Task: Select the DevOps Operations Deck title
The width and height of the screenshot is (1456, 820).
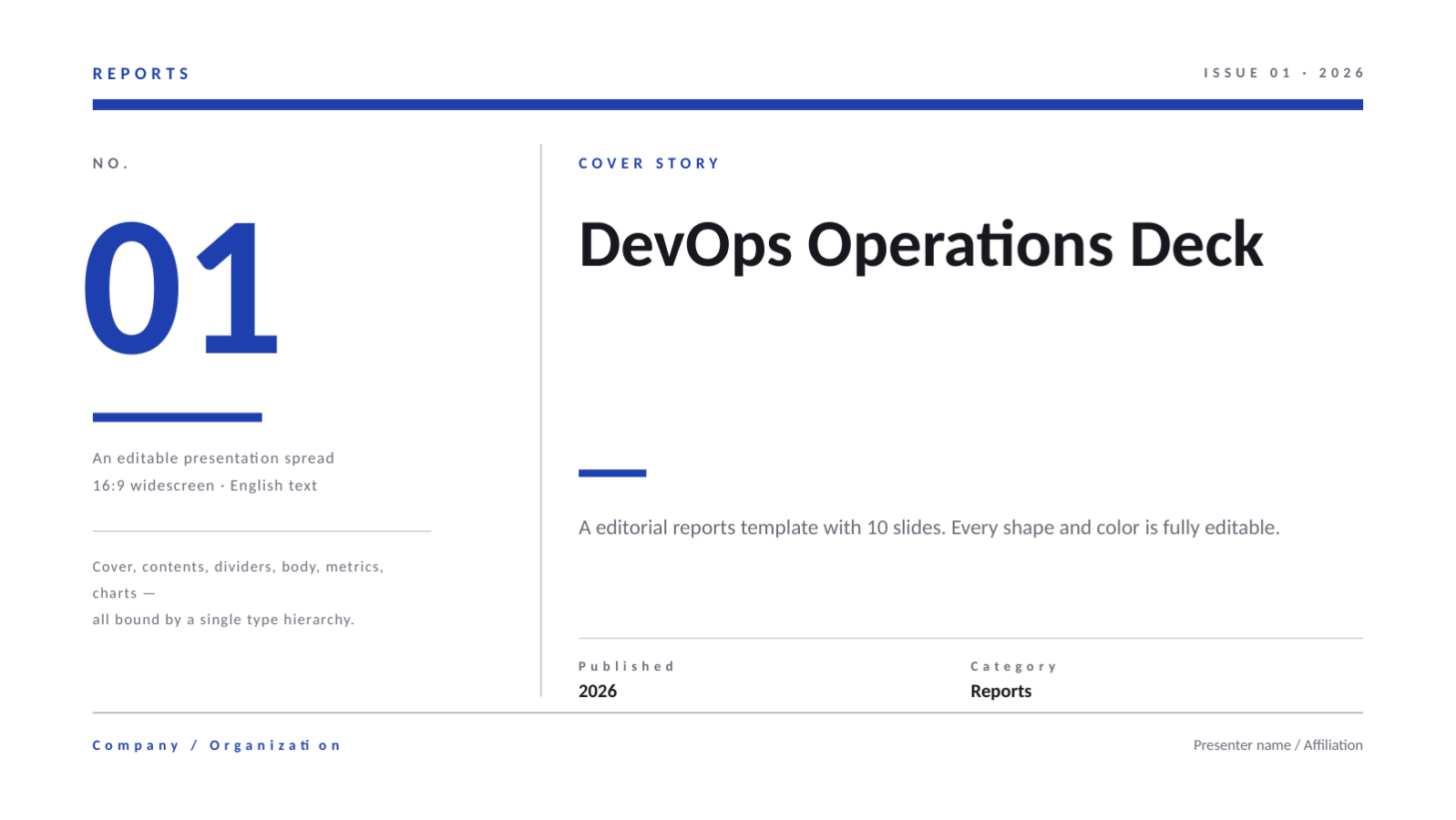Action: 921,244
